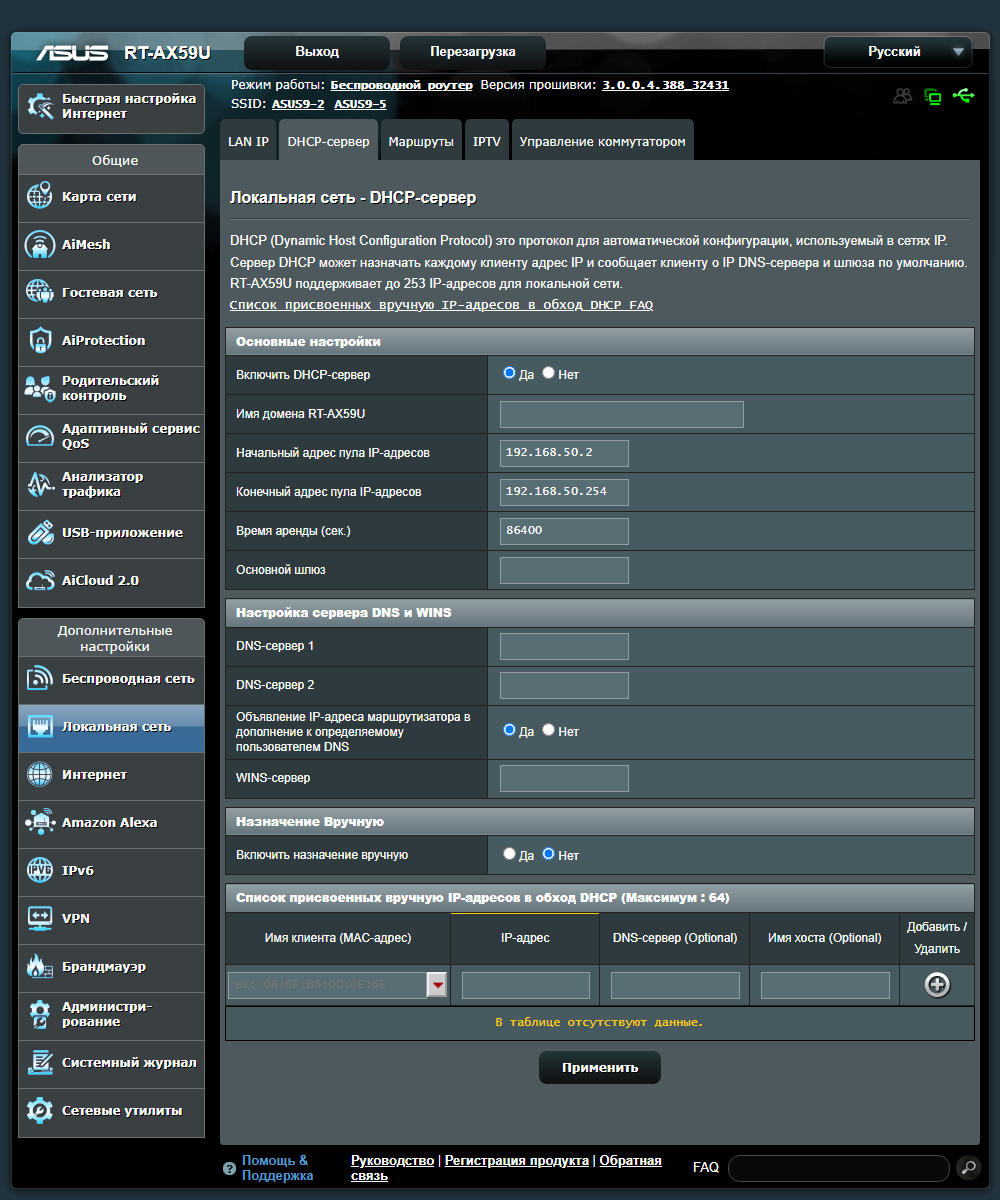This screenshot has width=1000, height=1200.
Task: Open Гостевая сеть sidebar icon
Action: pos(40,292)
